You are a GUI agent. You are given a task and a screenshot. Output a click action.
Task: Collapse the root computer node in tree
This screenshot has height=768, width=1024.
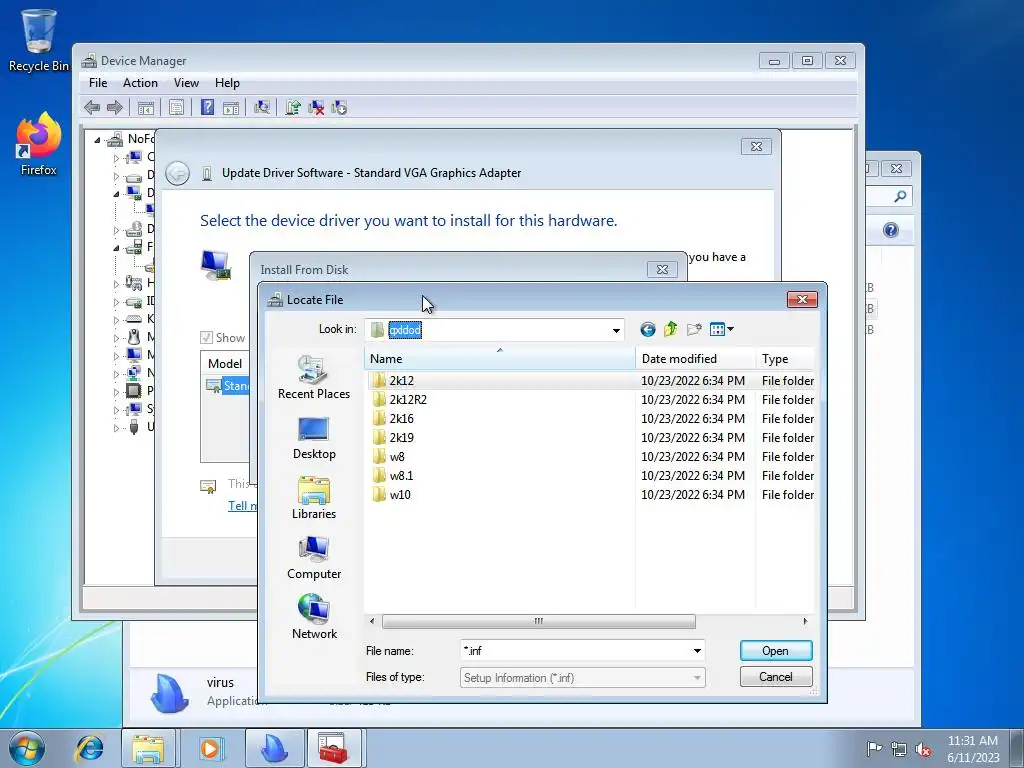coord(97,139)
